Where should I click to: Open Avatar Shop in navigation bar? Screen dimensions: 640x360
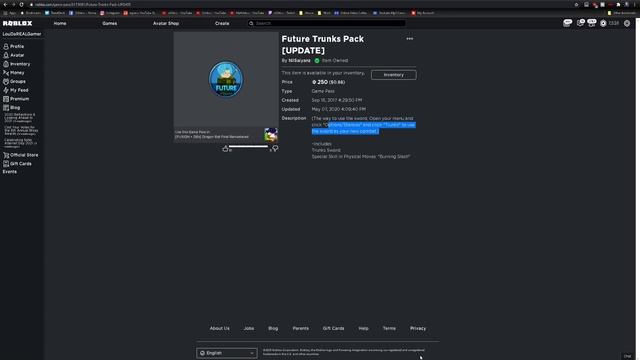click(166, 23)
